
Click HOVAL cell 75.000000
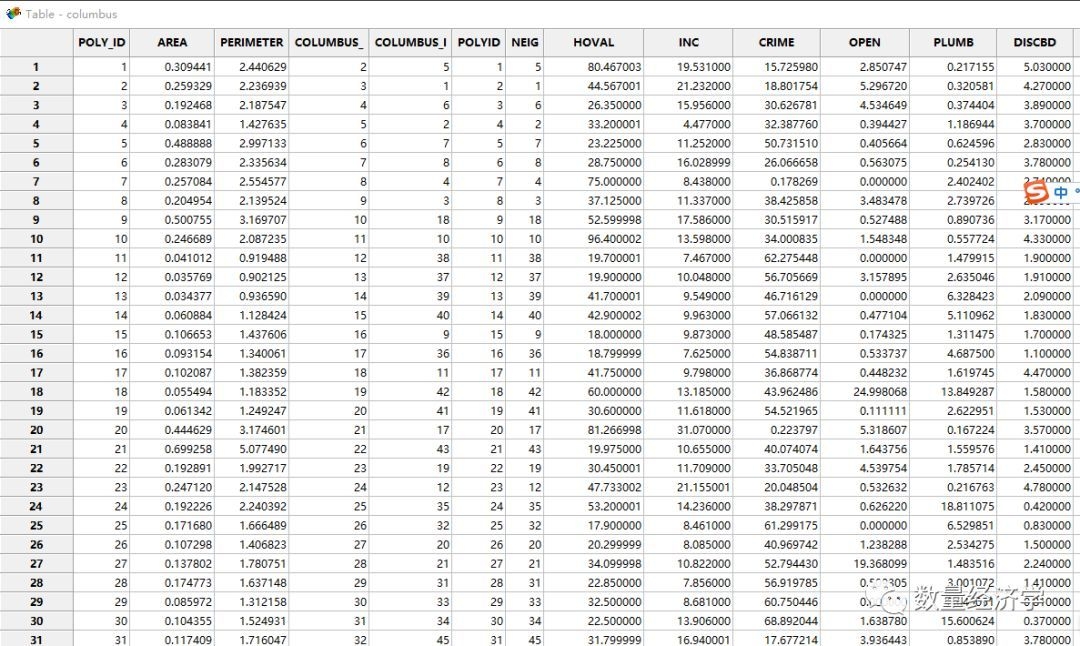(594, 182)
